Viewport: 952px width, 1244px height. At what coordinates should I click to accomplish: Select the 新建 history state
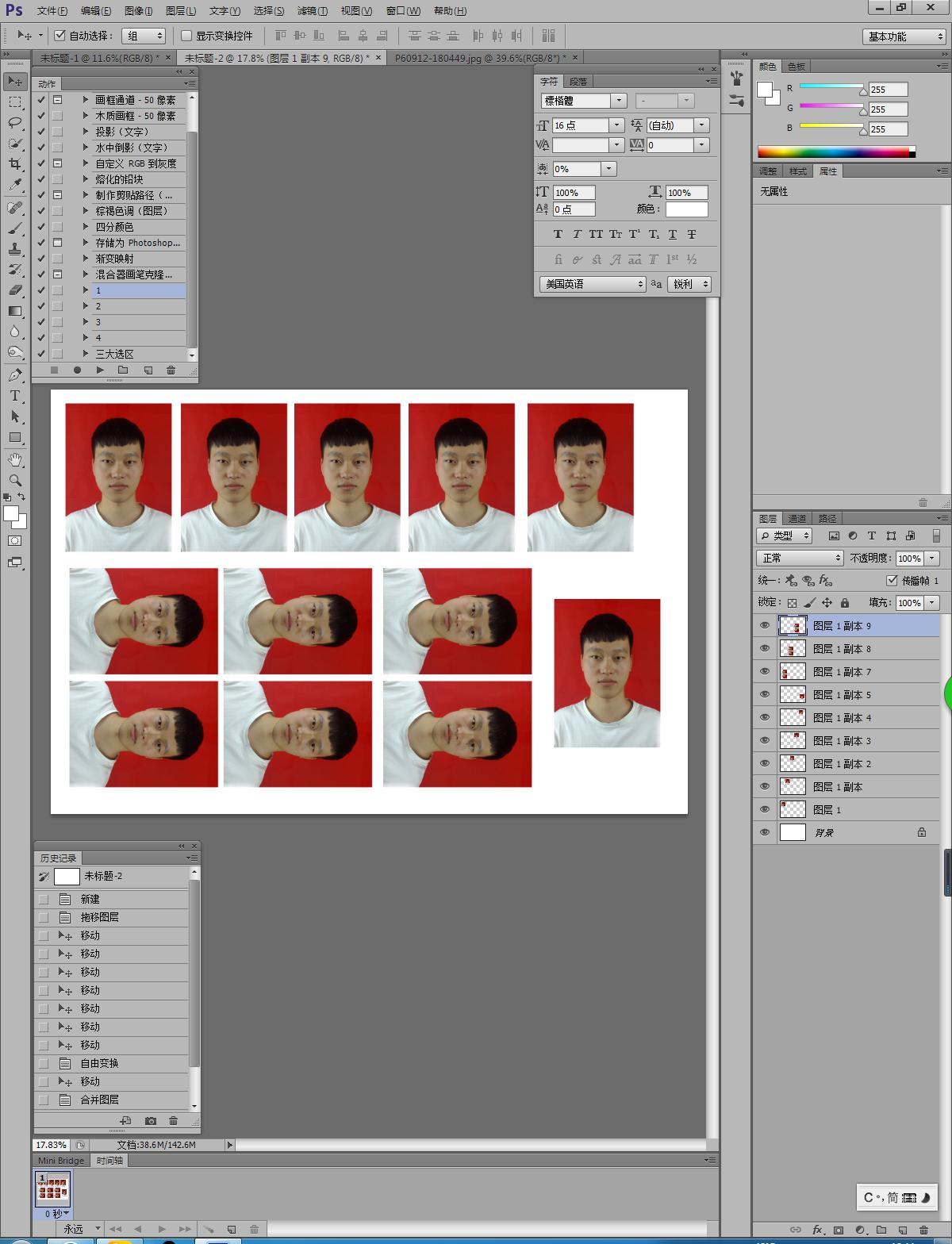[112, 899]
